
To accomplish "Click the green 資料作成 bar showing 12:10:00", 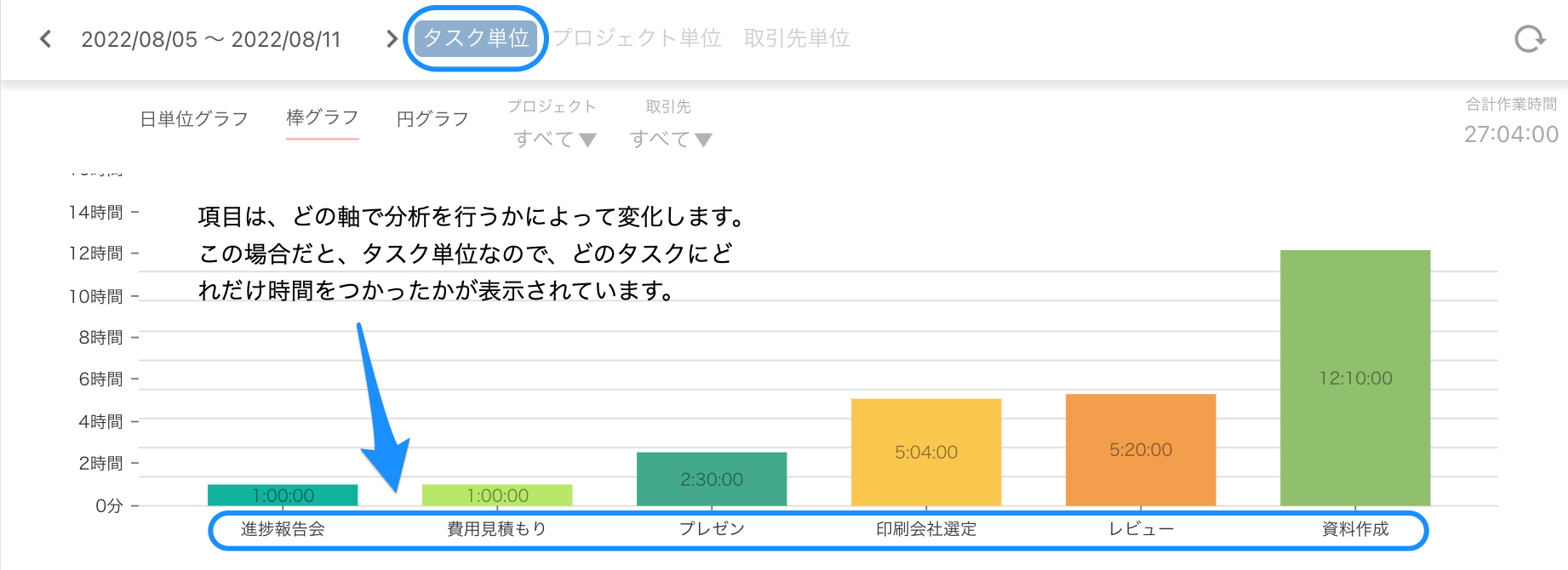I will click(1354, 379).
